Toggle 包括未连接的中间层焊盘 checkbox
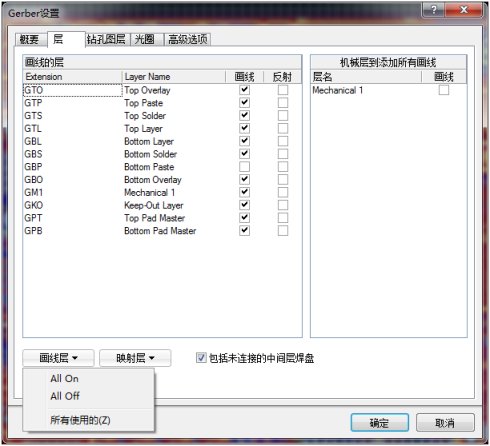 click(201, 358)
